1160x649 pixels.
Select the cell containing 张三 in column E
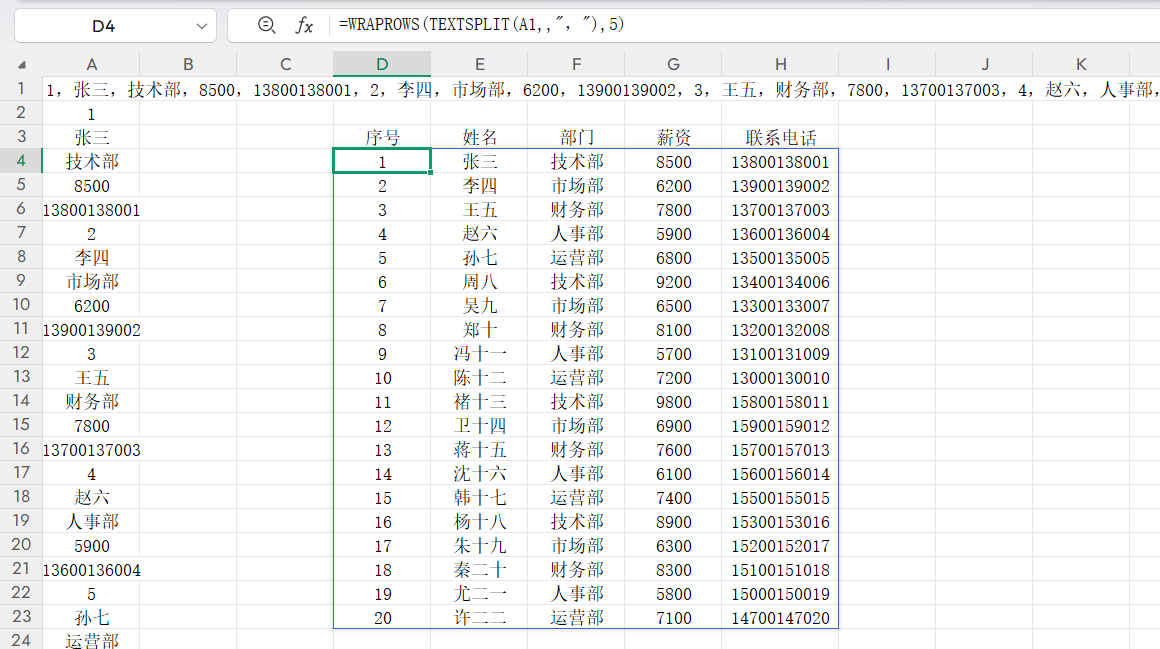480,162
